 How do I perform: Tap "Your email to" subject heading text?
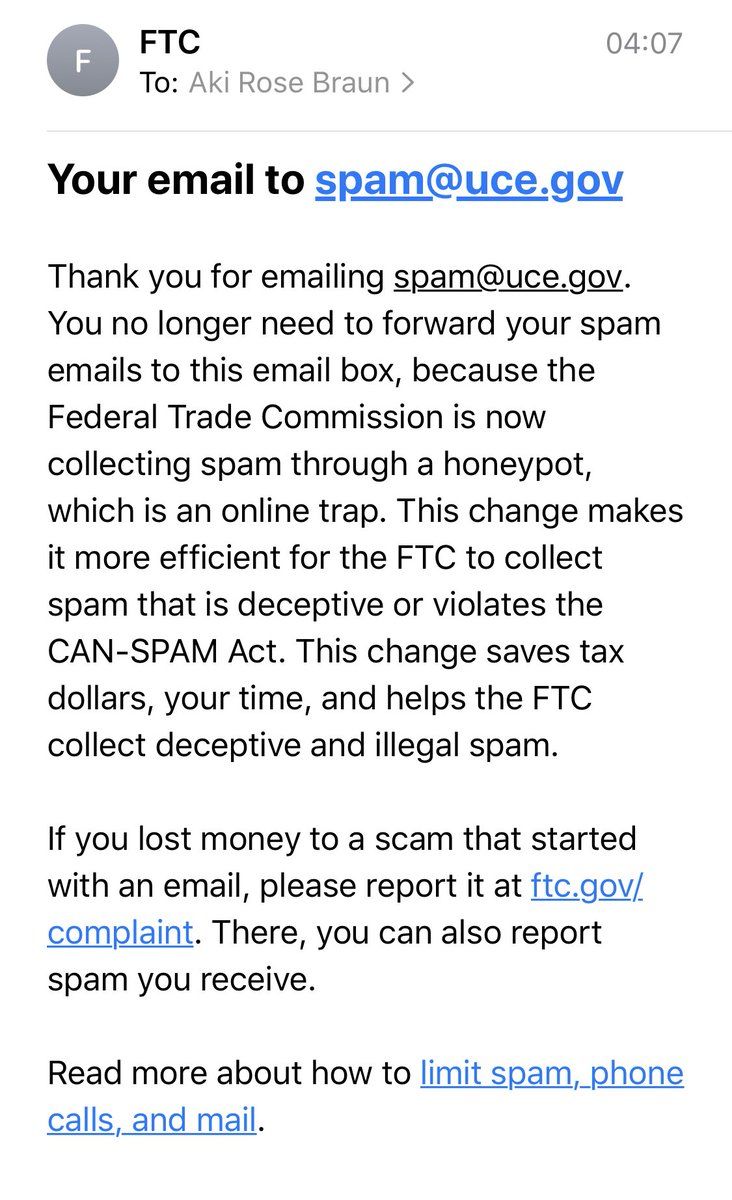click(x=176, y=180)
